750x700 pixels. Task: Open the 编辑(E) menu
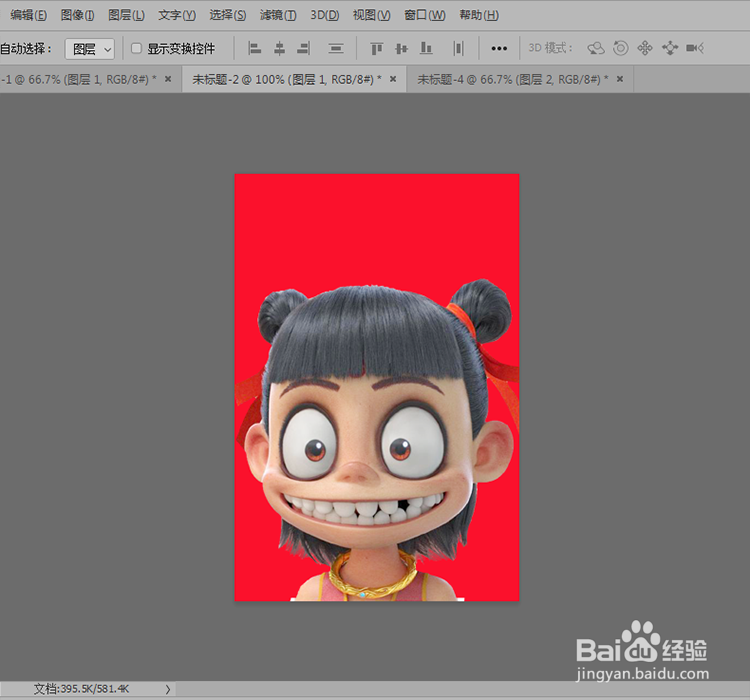[x=28, y=15]
